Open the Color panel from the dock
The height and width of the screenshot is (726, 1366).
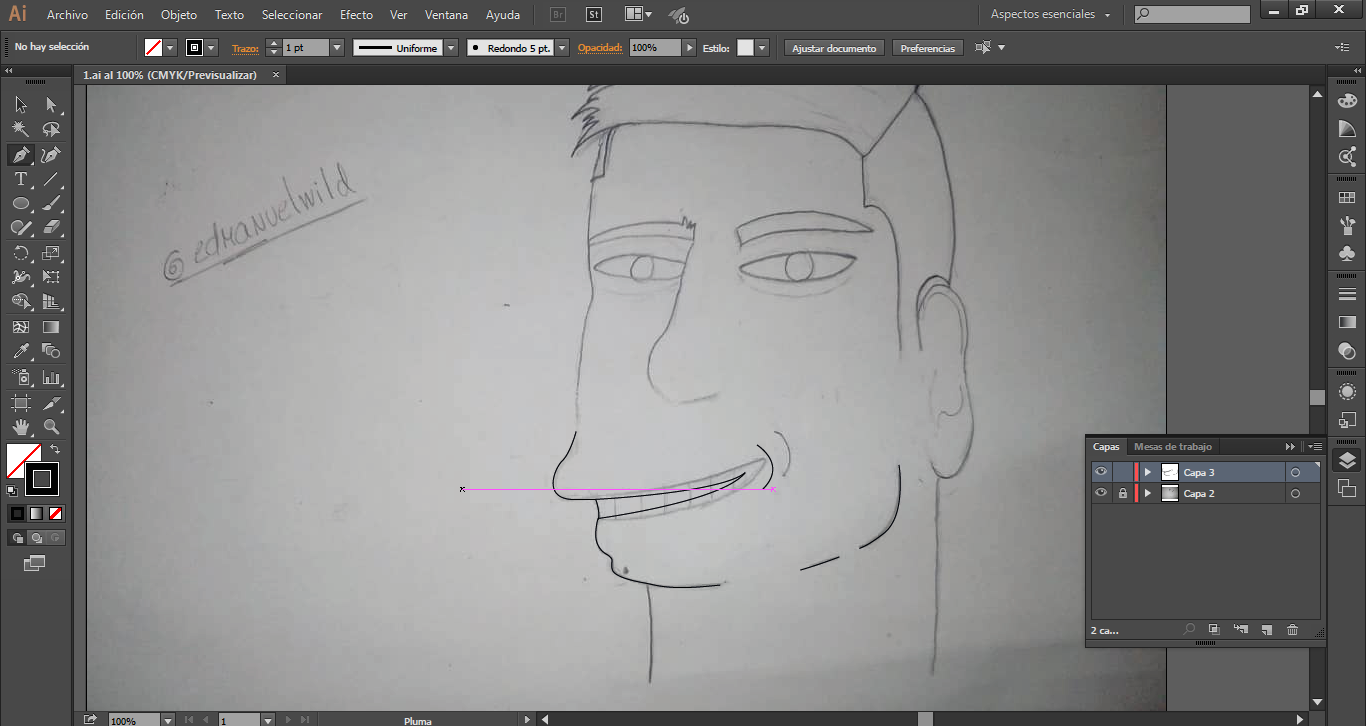pos(1347,101)
